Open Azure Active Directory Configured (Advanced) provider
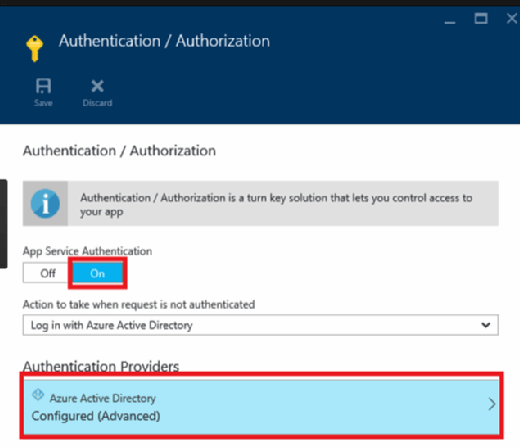Screen dimensions: 520x447 pos(261,406)
